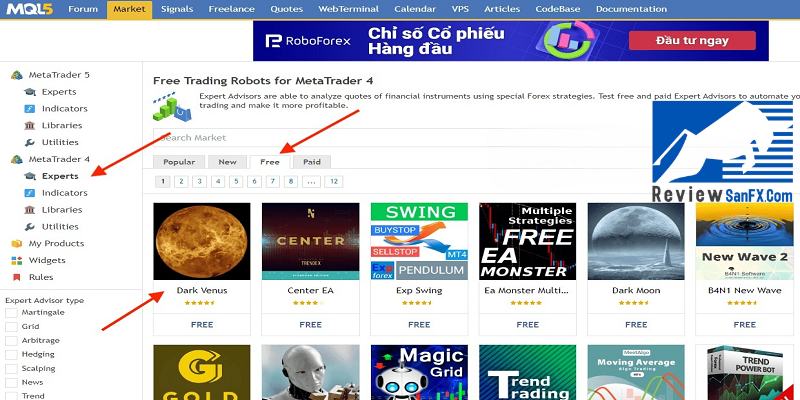The width and height of the screenshot is (800, 400).
Task: Open the Dark Venus product thumbnail
Action: tap(202, 241)
